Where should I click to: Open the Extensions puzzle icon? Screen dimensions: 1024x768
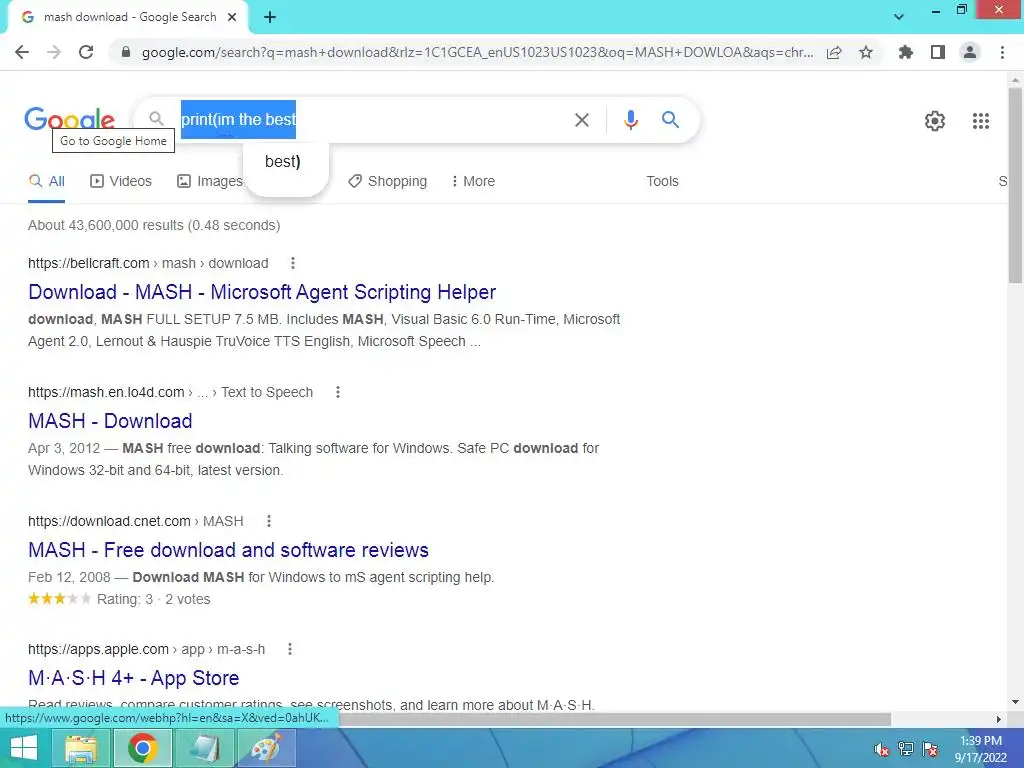(x=906, y=52)
